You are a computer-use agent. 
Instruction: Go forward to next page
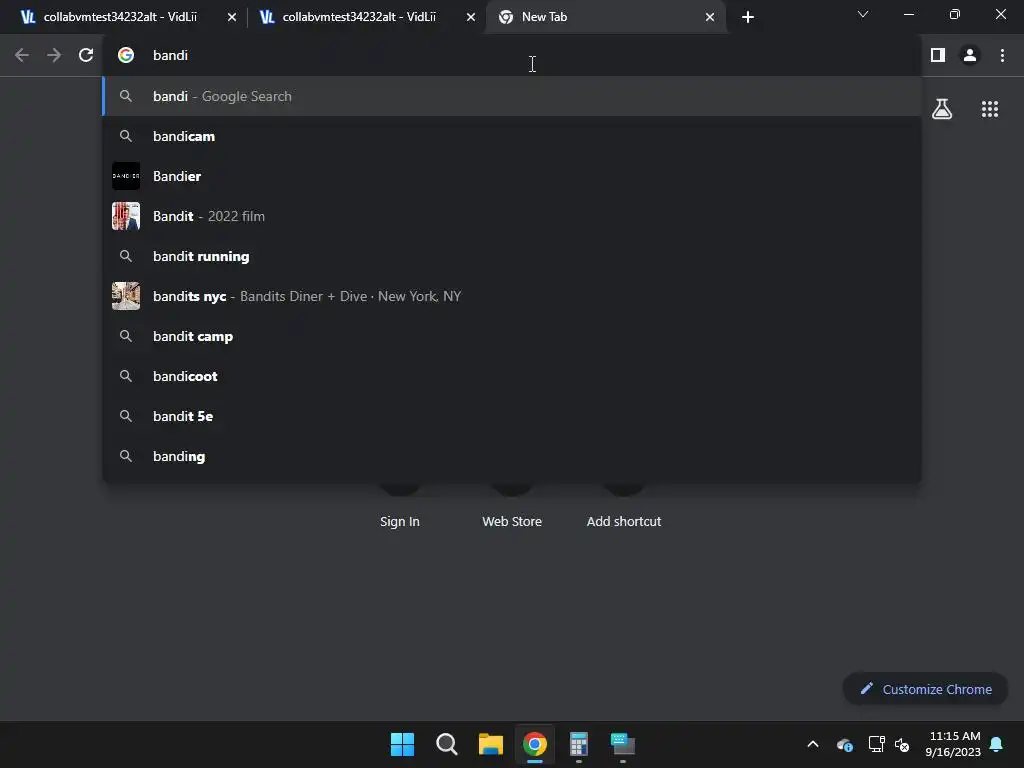pos(54,55)
